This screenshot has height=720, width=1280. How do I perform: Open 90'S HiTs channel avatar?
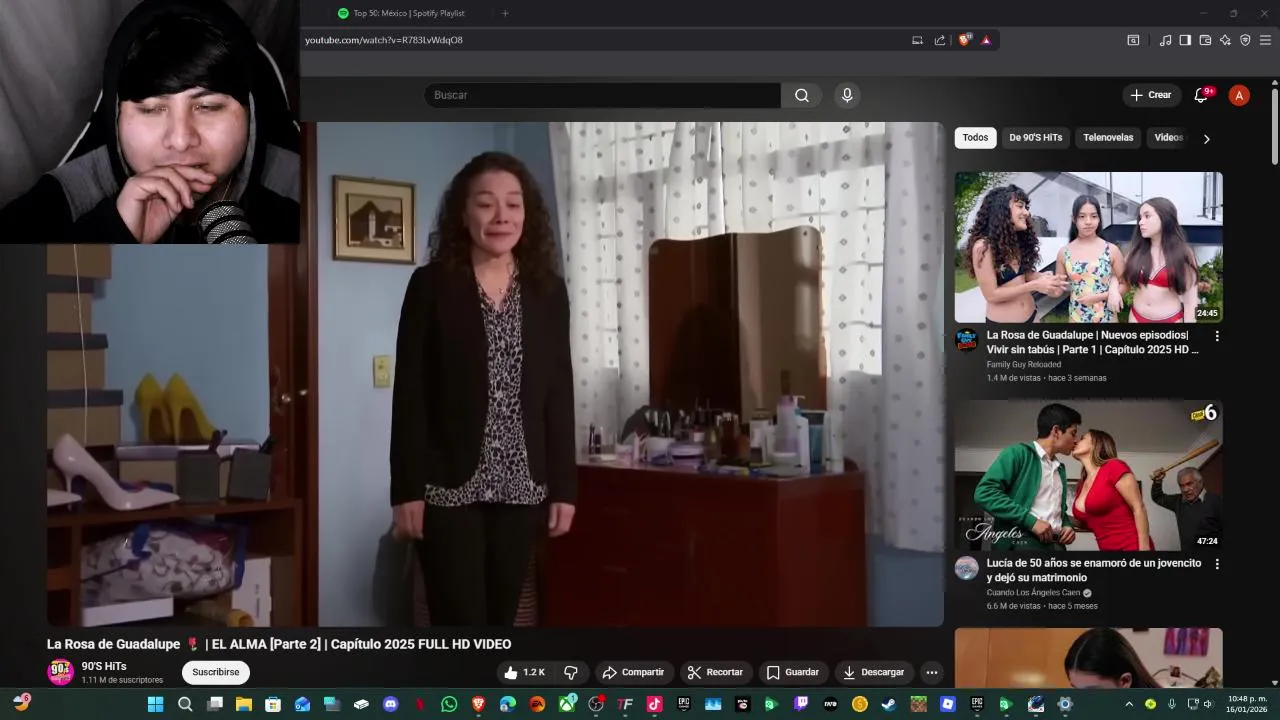(61, 672)
